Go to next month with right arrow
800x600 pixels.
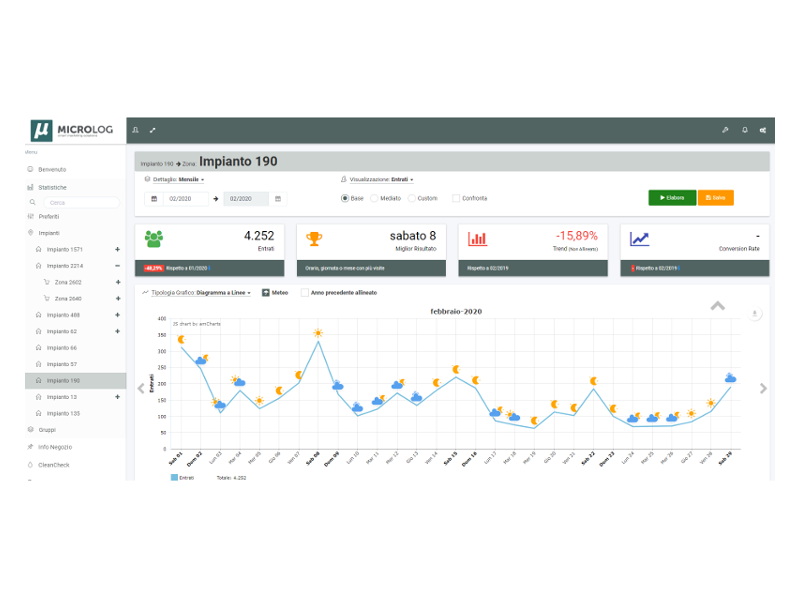(x=763, y=388)
